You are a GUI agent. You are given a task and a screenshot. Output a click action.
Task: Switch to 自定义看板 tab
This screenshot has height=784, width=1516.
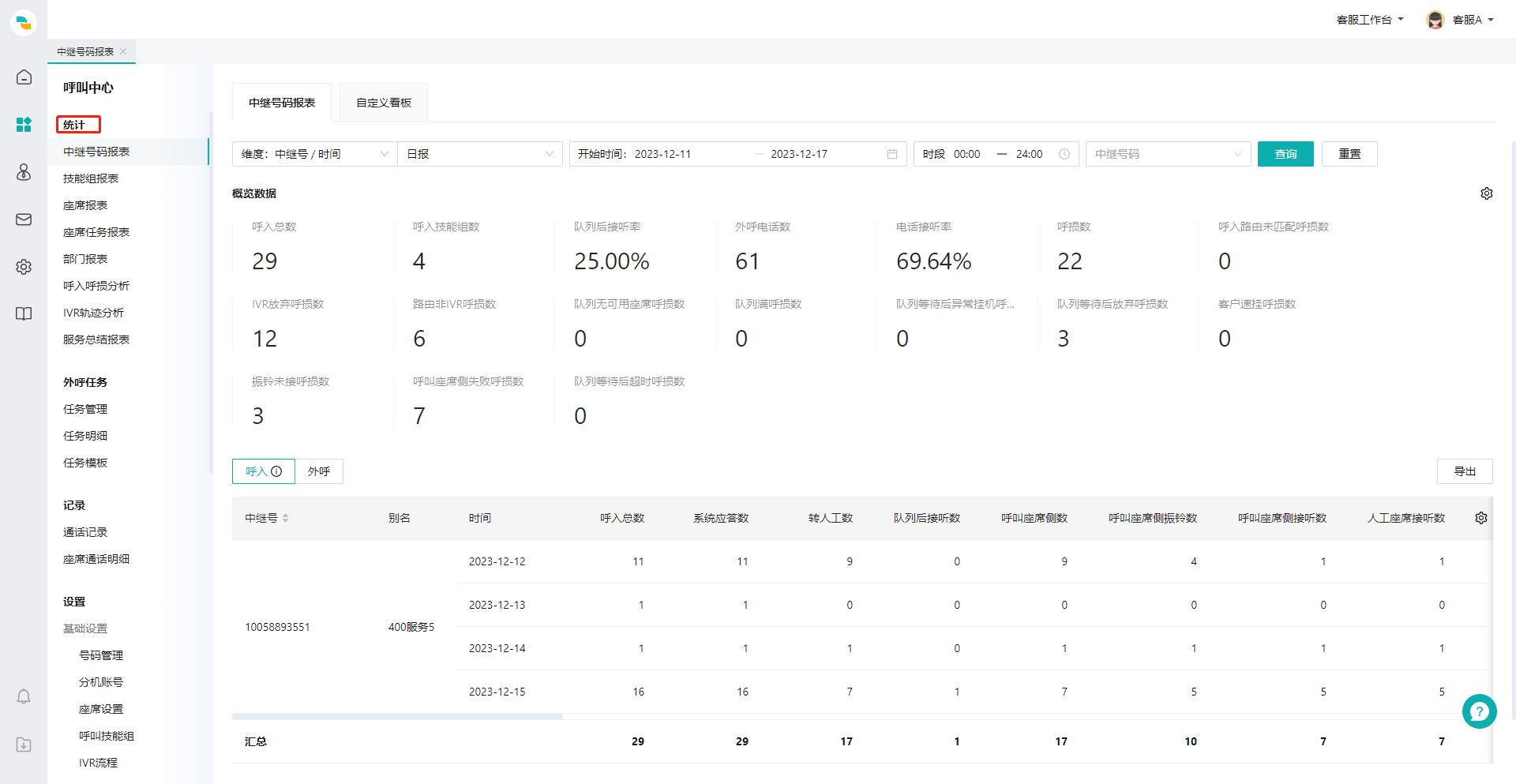384,103
